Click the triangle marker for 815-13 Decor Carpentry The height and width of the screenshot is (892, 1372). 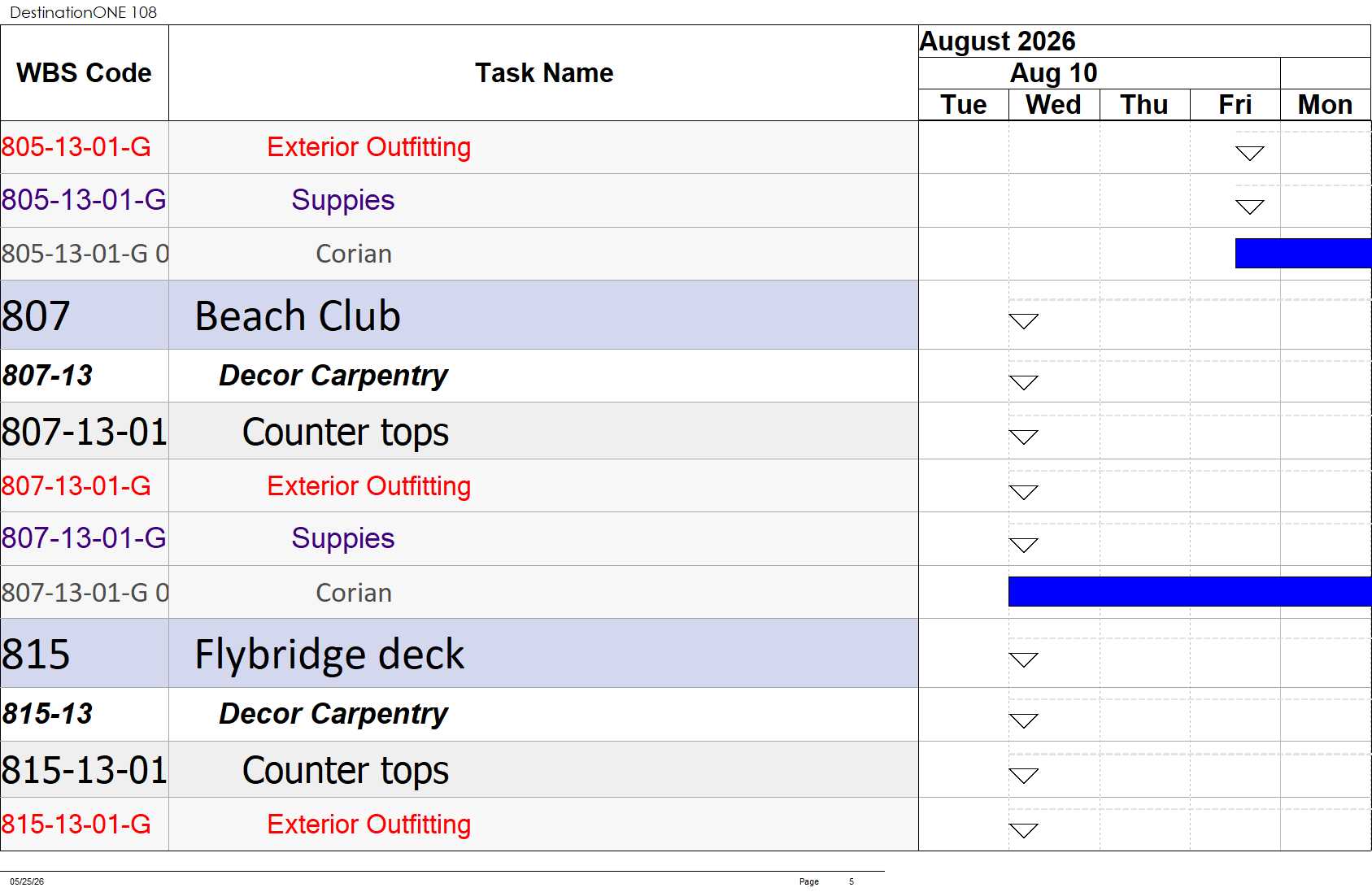pyautogui.click(x=1023, y=720)
